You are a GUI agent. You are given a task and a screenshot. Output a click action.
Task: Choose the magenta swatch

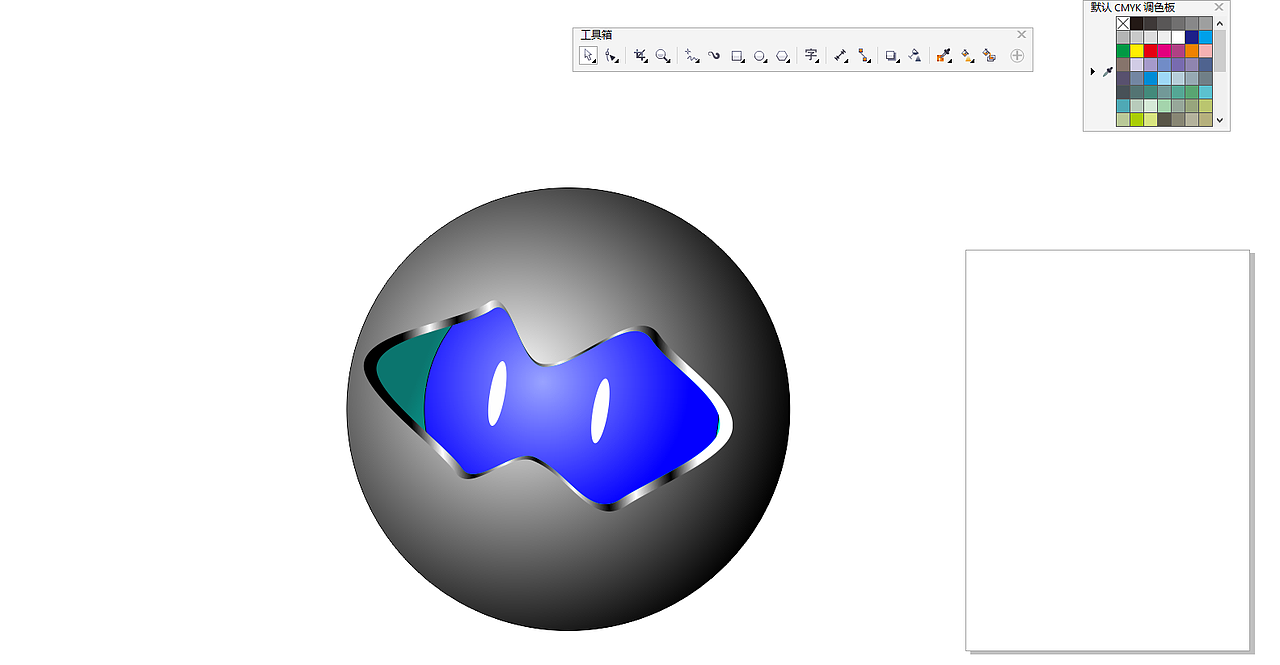tap(1164, 51)
